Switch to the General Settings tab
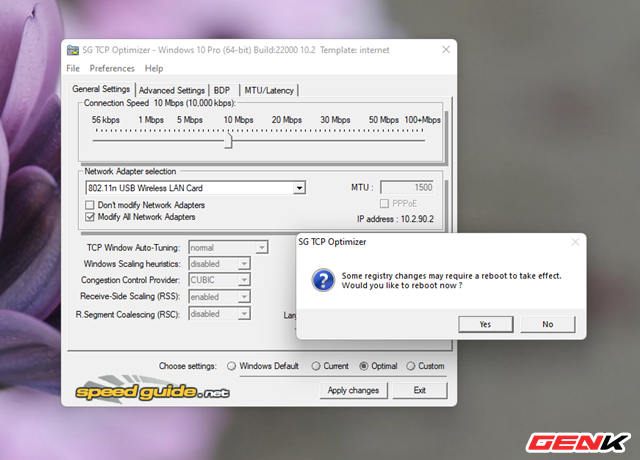This screenshot has width=640, height=460. (101, 89)
